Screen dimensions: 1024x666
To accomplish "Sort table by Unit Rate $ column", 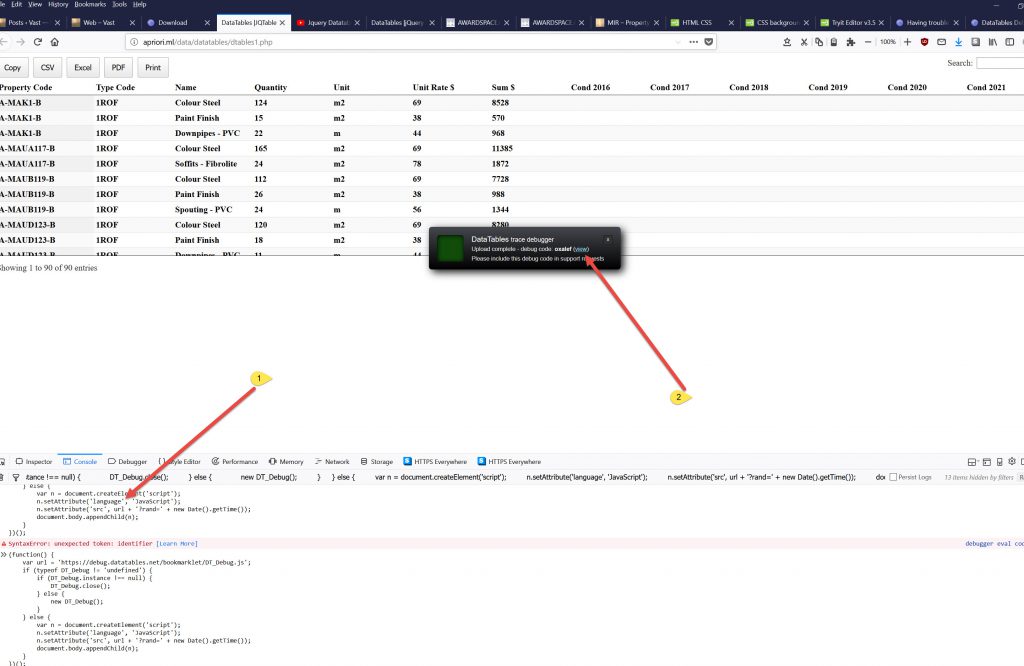I will pos(433,88).
